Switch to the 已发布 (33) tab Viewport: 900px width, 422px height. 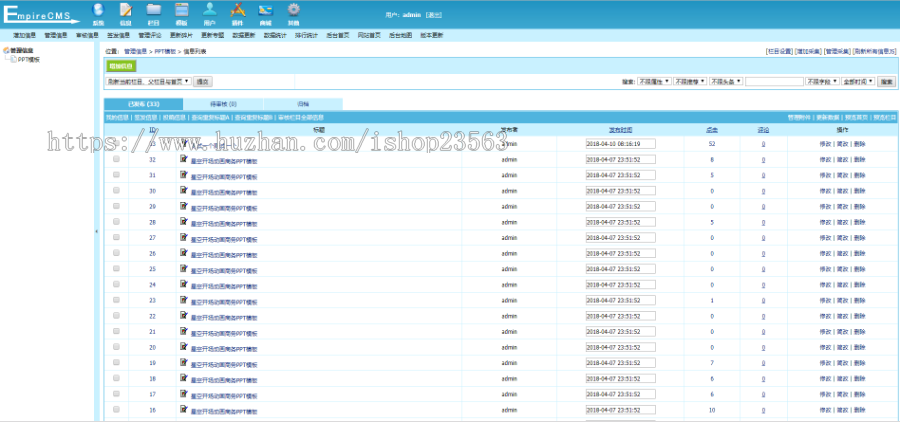tap(143, 104)
